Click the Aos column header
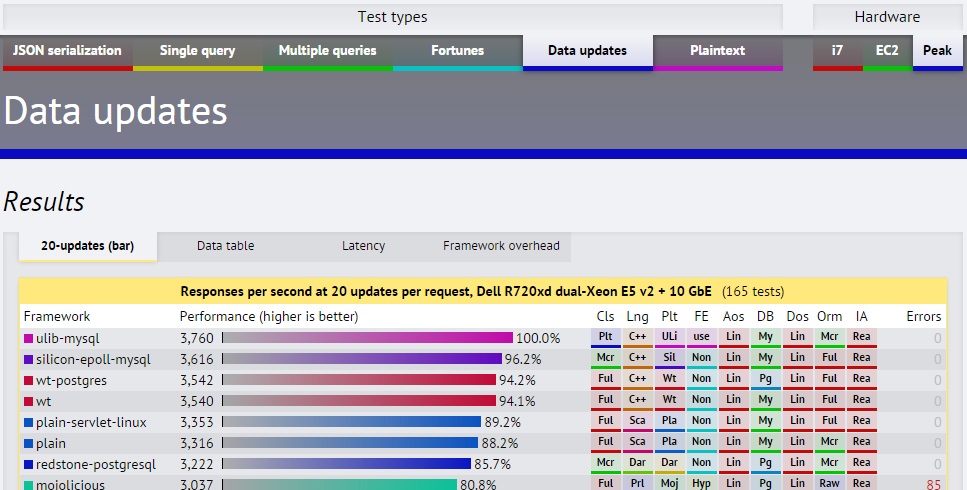The width and height of the screenshot is (967, 490). point(733,316)
